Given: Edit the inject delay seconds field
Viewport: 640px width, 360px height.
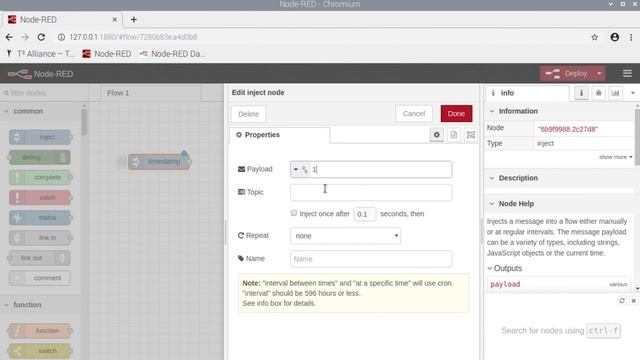Looking at the screenshot, I should 364,214.
